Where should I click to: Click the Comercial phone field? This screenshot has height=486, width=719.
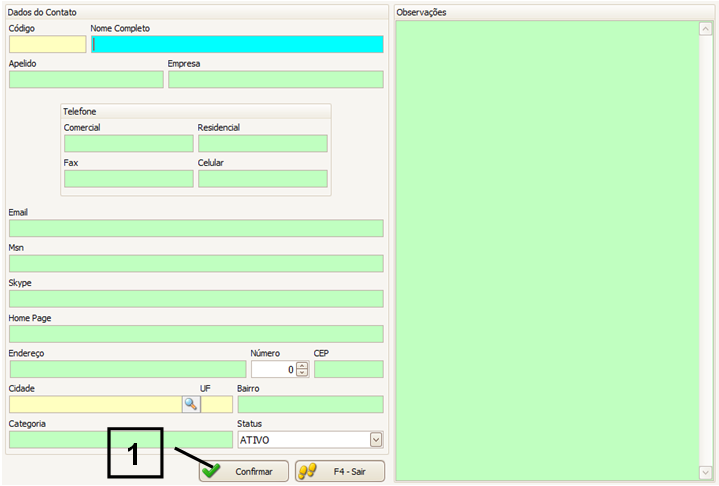(x=128, y=144)
